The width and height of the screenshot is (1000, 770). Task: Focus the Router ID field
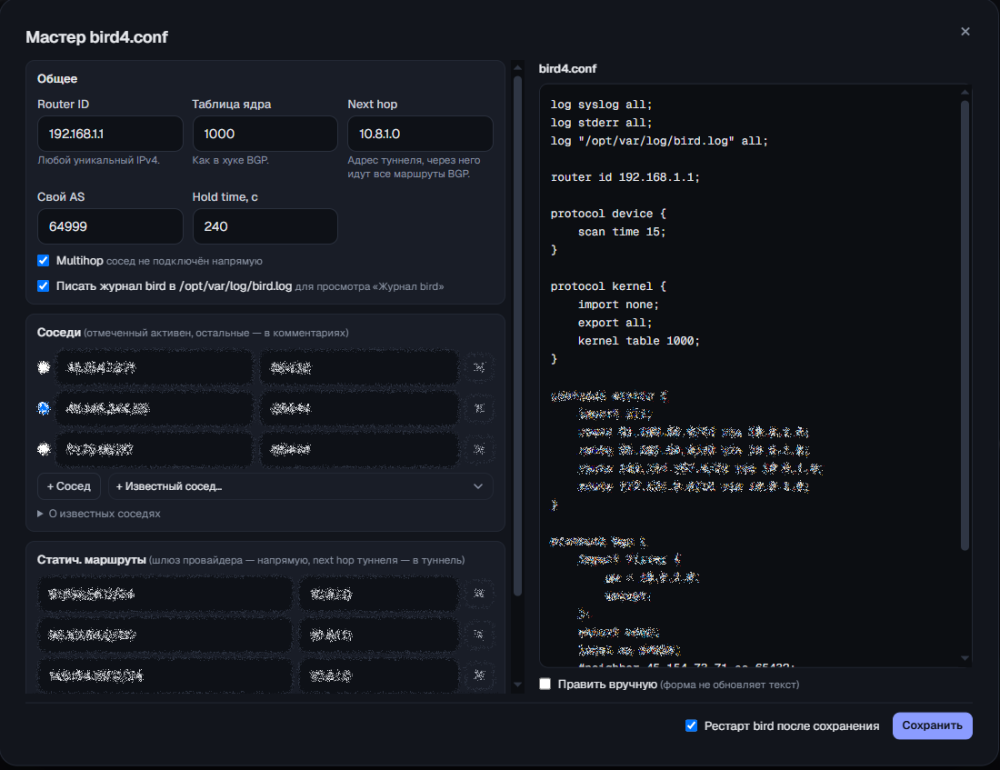(x=110, y=134)
